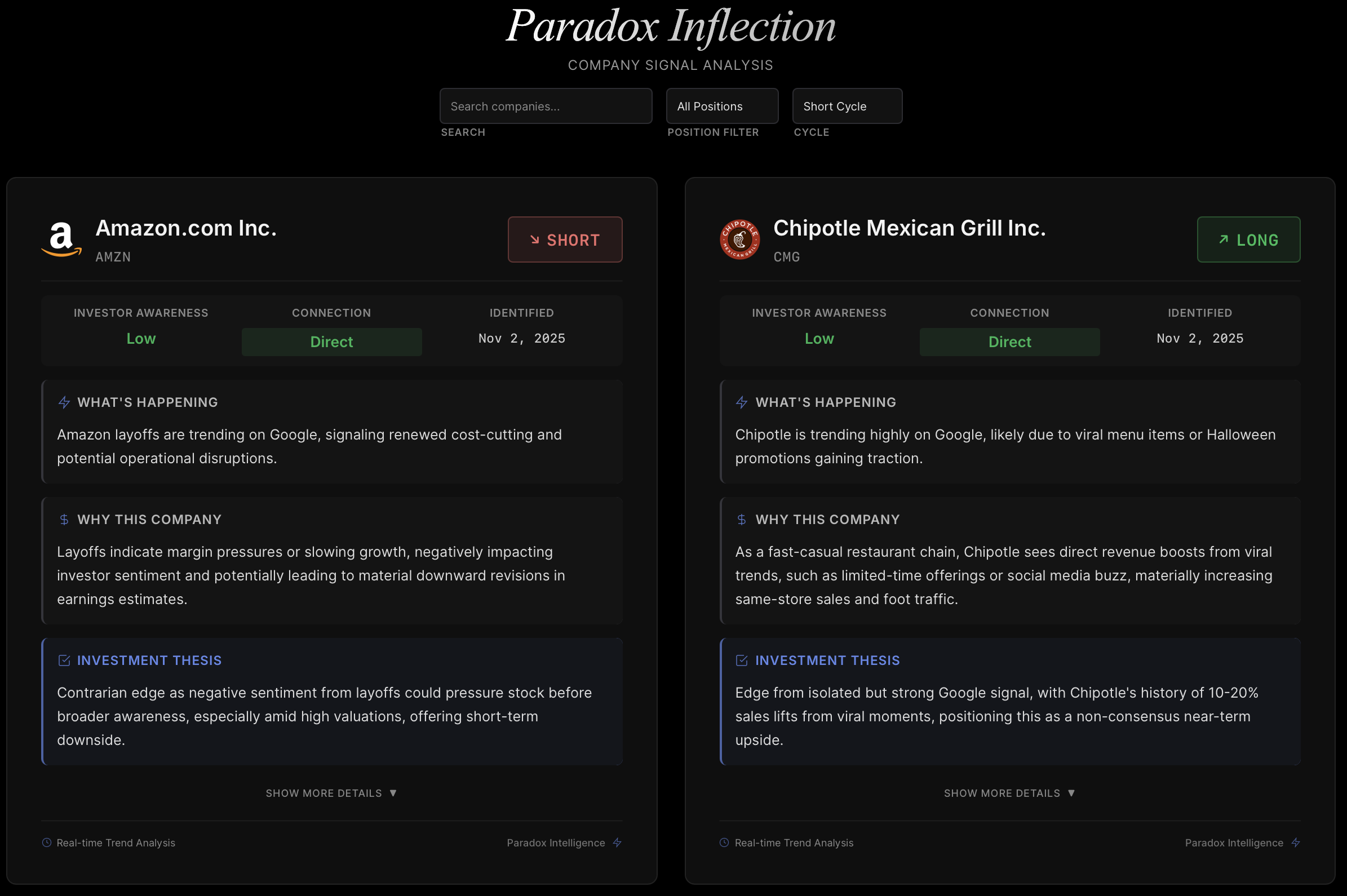Click the up-arrow icon inside the LONG button
The width and height of the screenshot is (1347, 896).
click(1224, 240)
